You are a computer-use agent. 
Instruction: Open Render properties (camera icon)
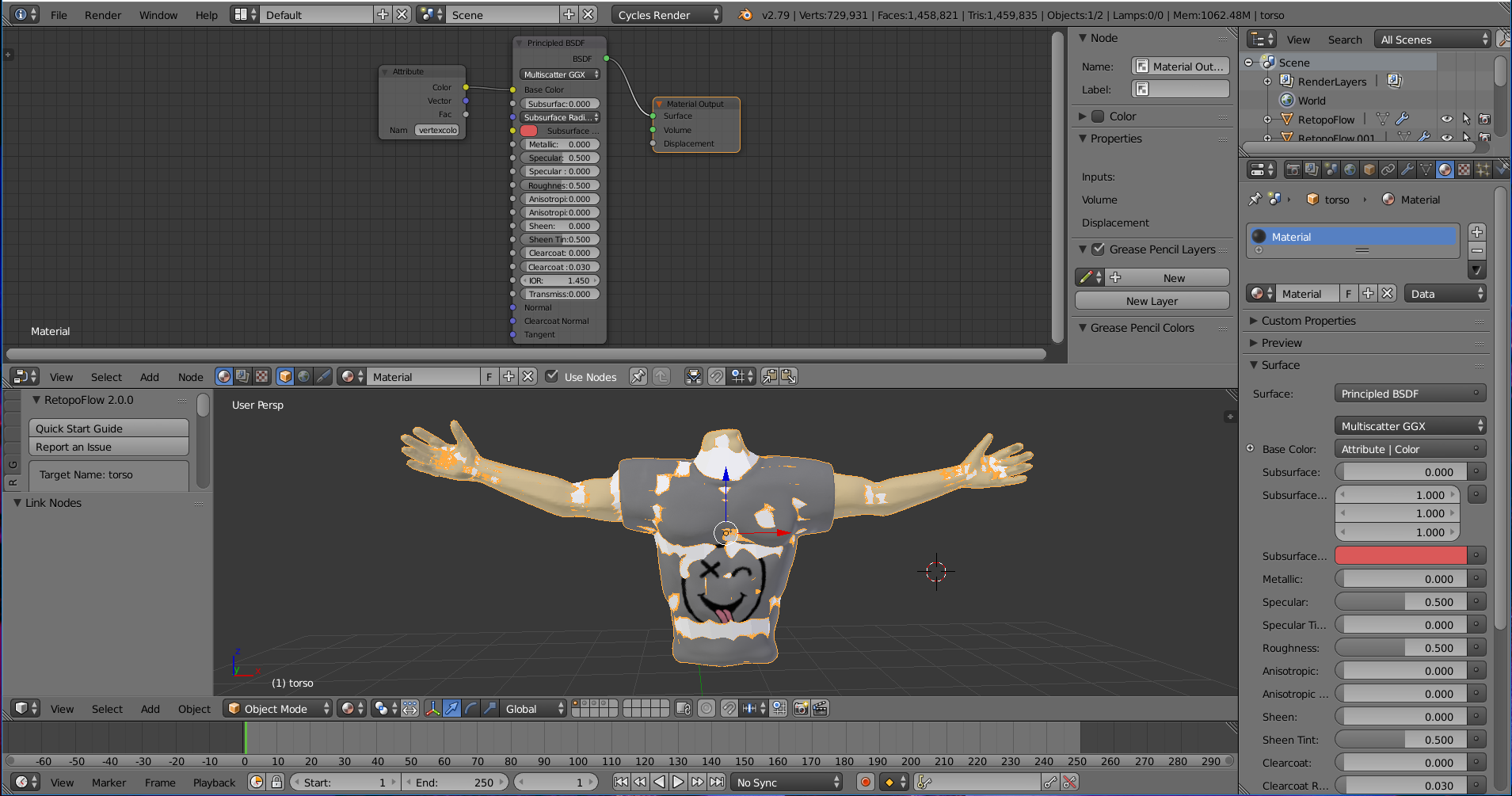coord(1293,169)
